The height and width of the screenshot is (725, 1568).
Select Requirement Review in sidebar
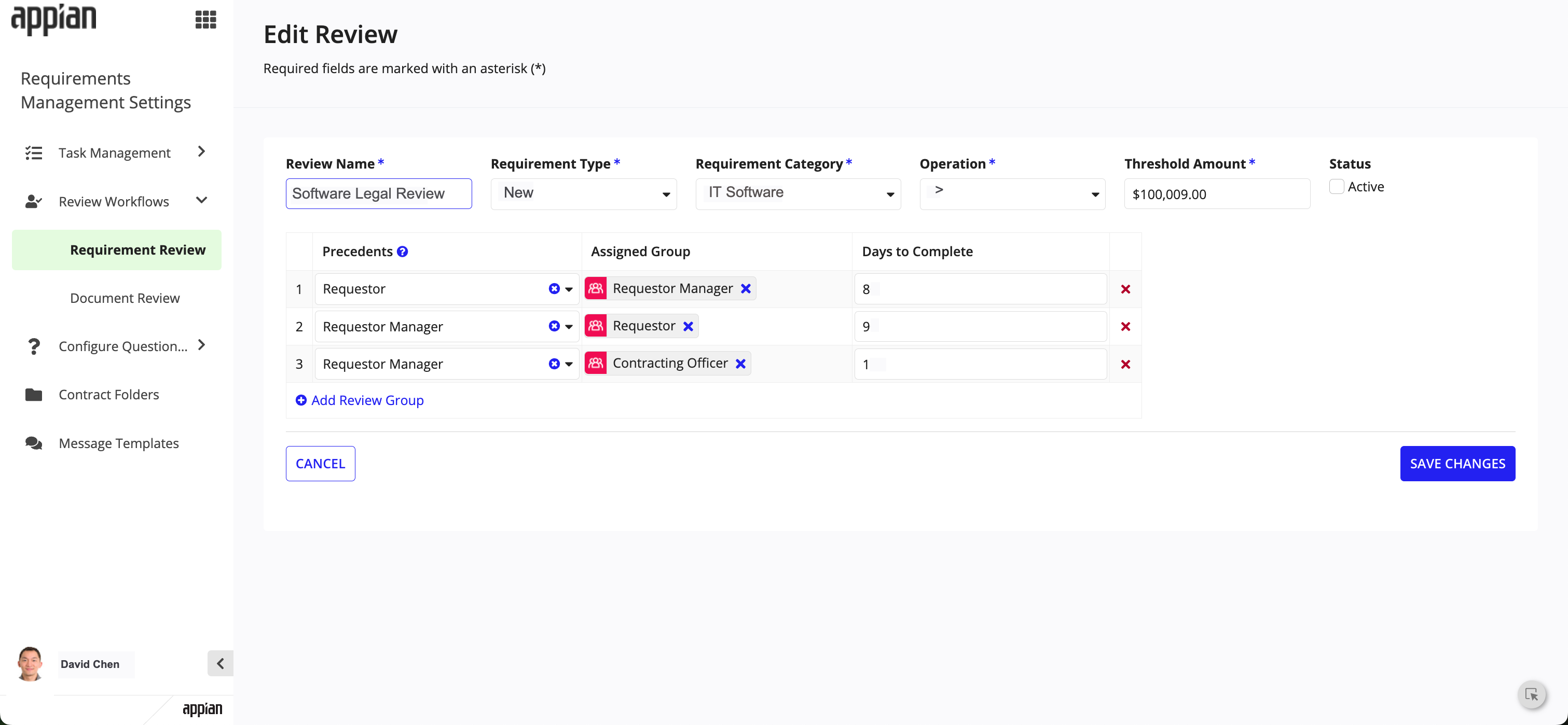(116, 250)
